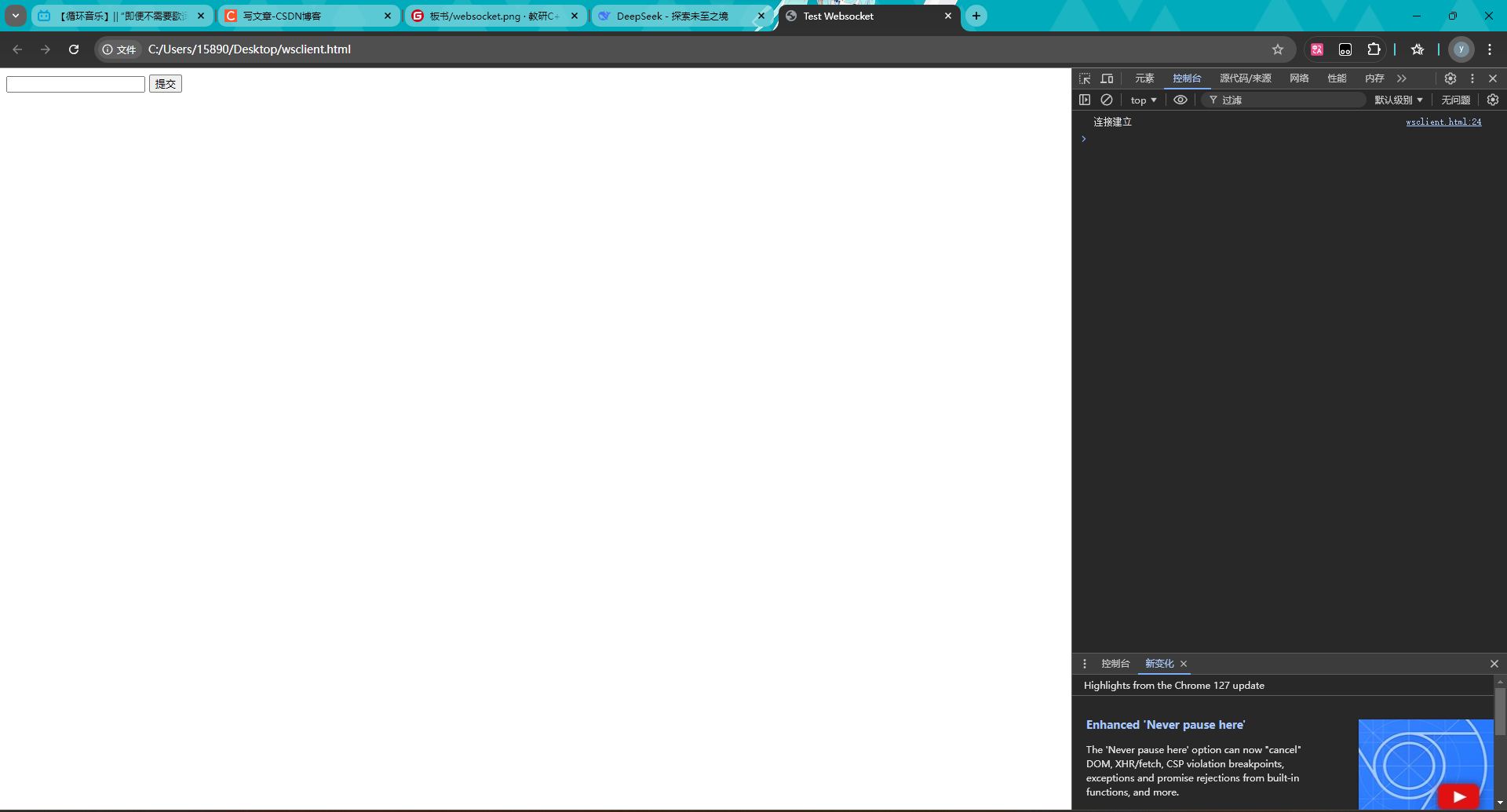The image size is (1507, 812).
Task: Close the 循环音乐 Bilibili tab
Action: (x=201, y=16)
